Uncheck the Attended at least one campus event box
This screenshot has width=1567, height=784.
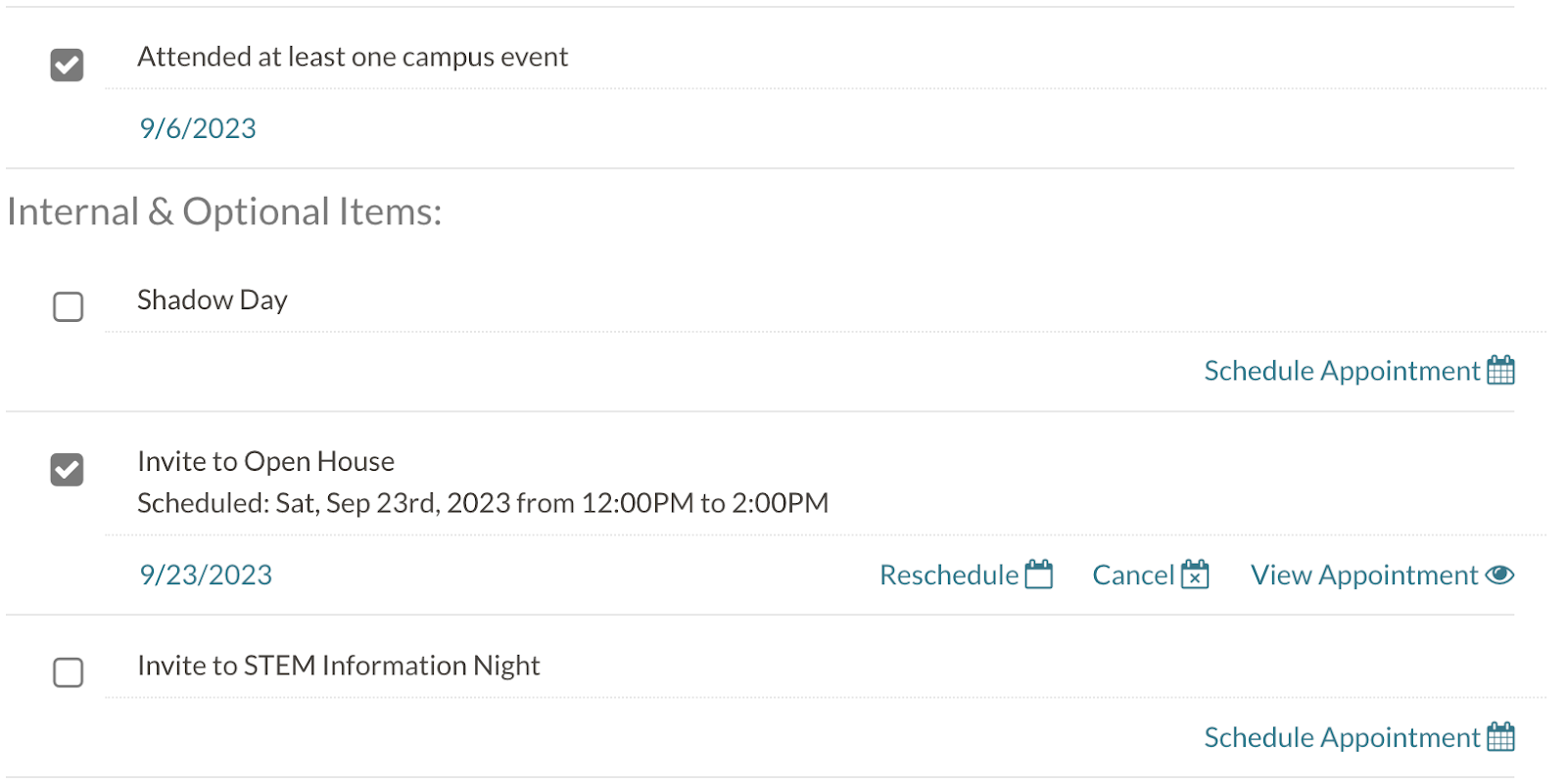coord(68,66)
